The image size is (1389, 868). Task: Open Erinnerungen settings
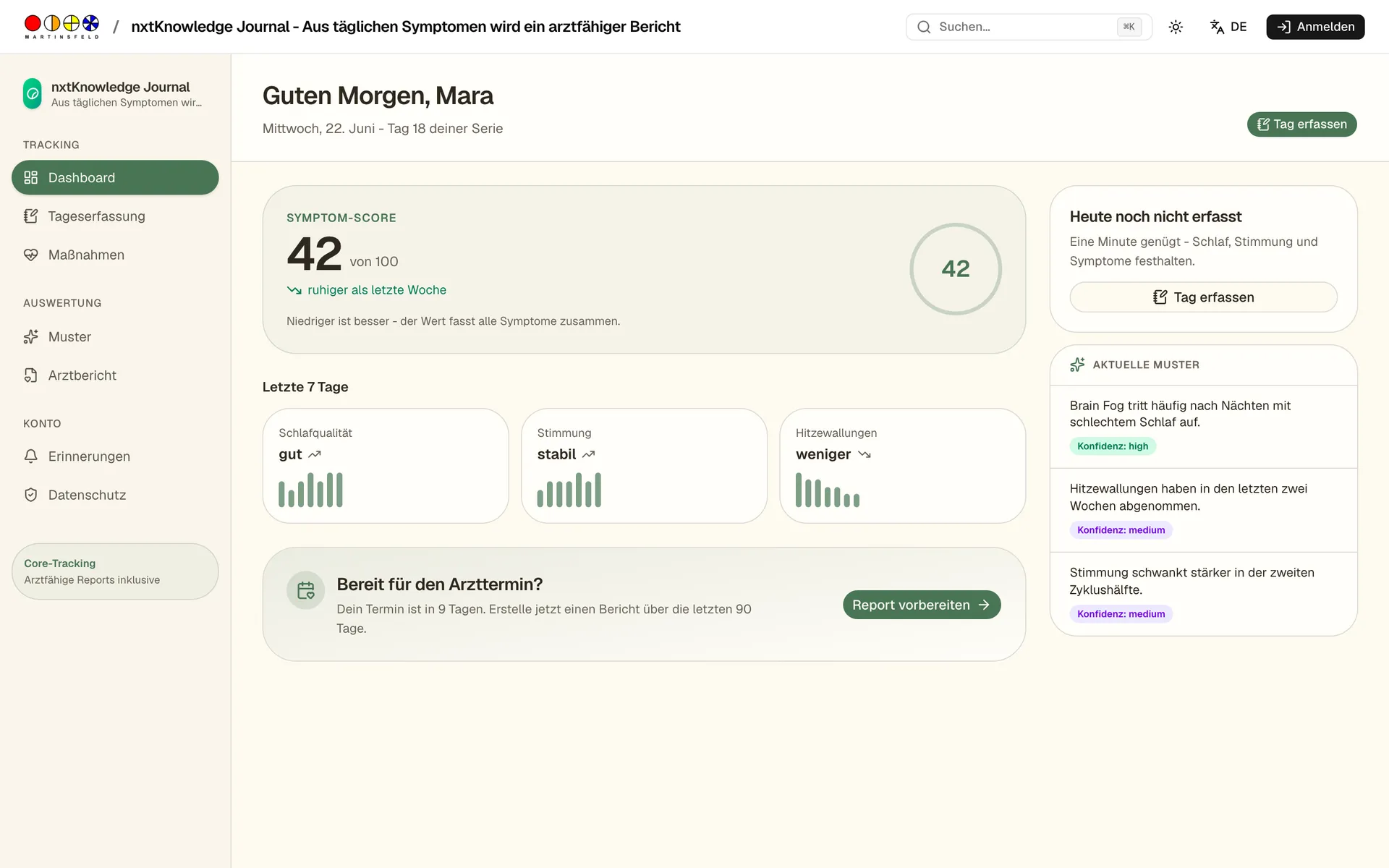point(115,456)
